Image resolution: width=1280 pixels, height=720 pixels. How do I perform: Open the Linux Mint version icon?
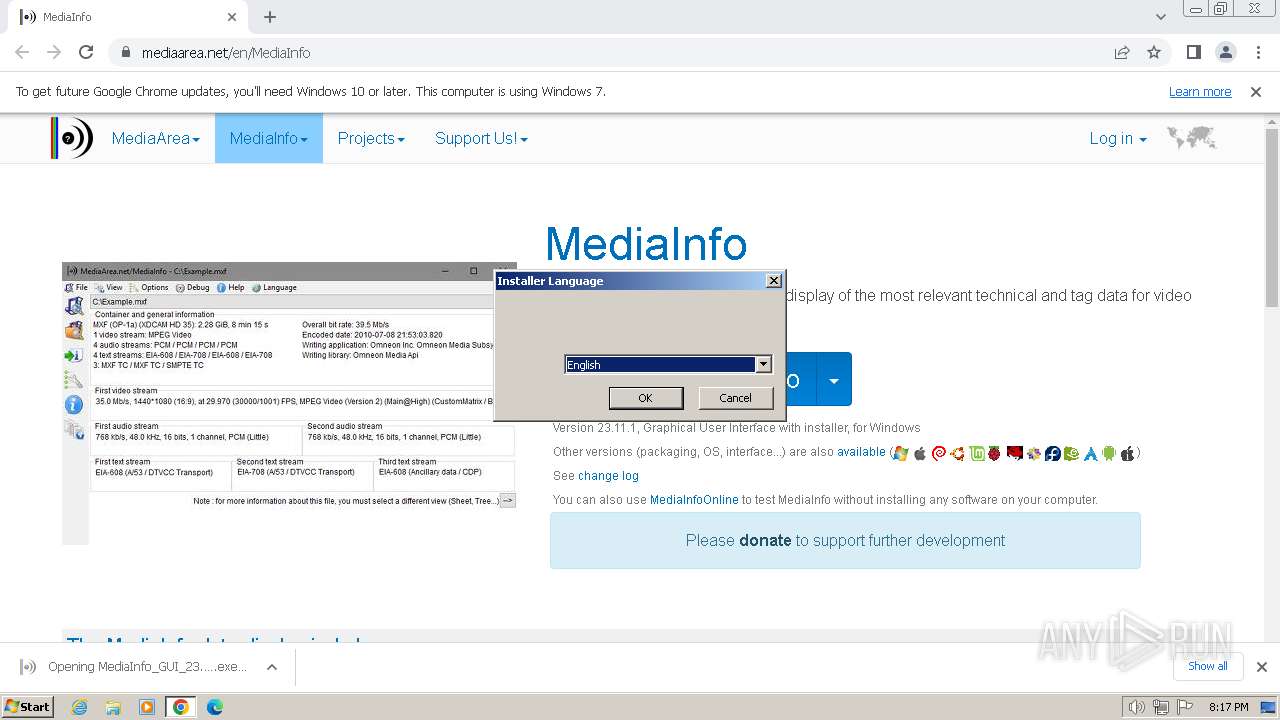tap(976, 453)
